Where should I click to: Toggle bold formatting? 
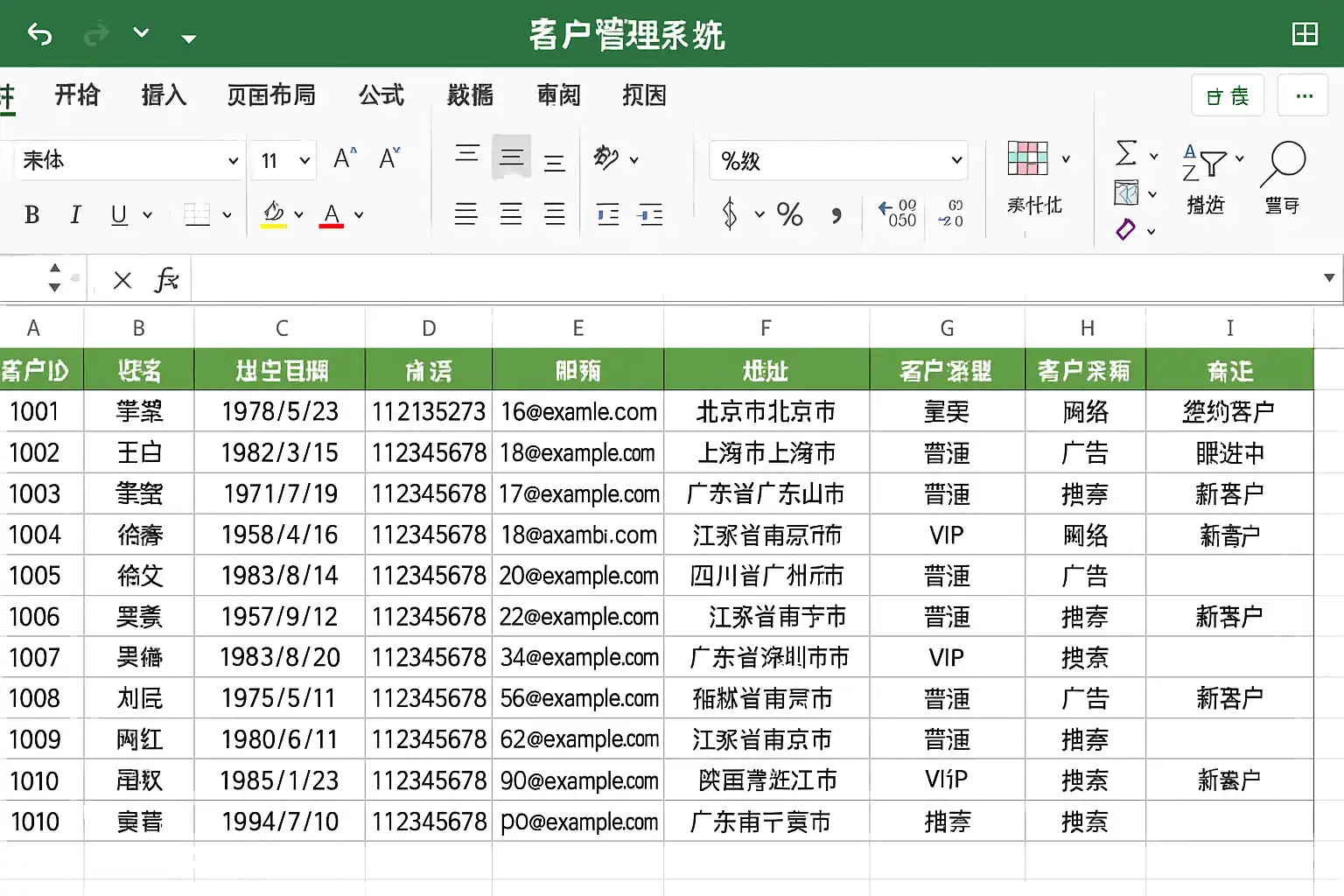[x=32, y=214]
